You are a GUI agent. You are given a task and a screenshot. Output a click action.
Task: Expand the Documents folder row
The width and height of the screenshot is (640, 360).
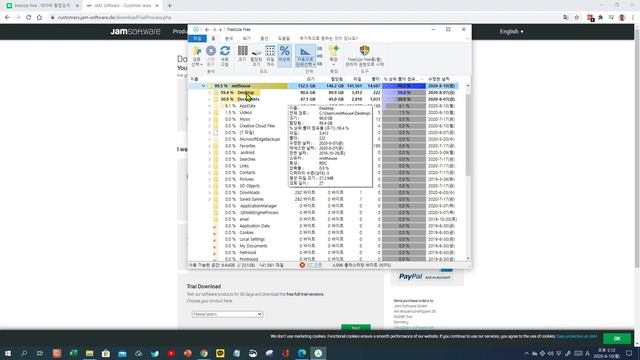tap(210, 99)
